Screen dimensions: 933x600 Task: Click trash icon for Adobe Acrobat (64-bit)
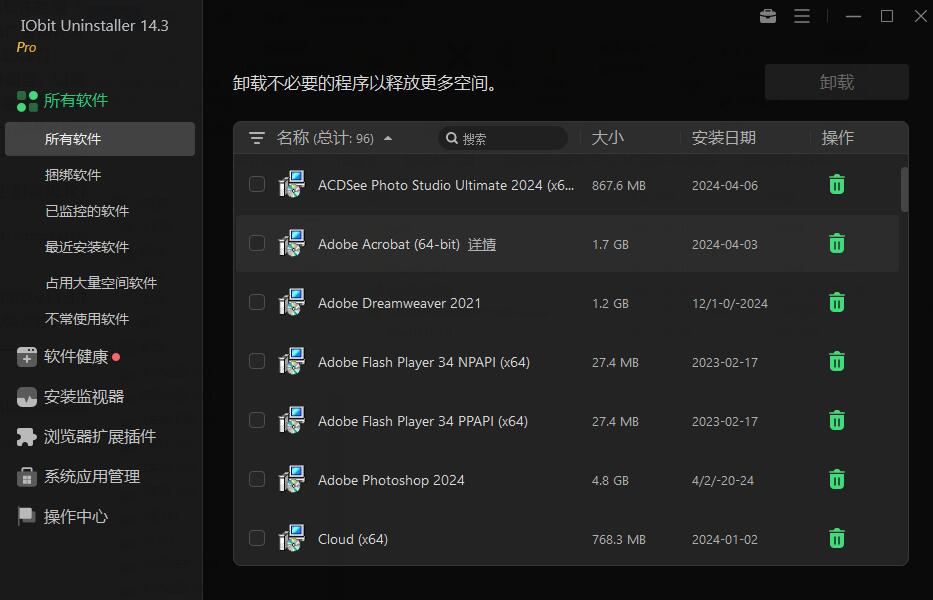(x=837, y=243)
